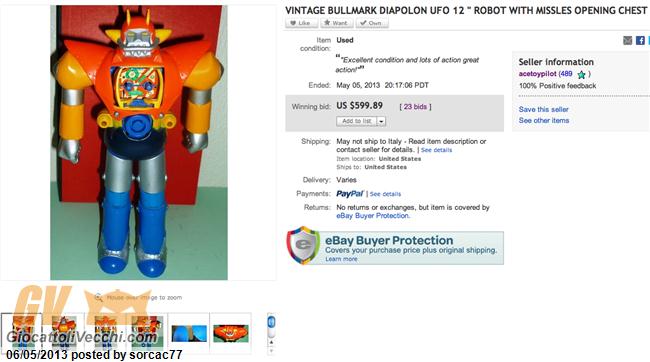Click Save this seller link
The width and height of the screenshot is (650, 362).
tap(543, 109)
